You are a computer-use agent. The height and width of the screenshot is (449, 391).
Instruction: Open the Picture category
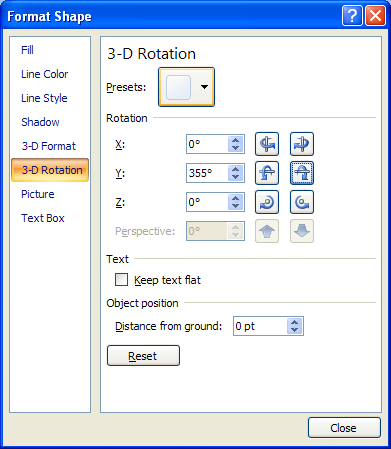50,194
